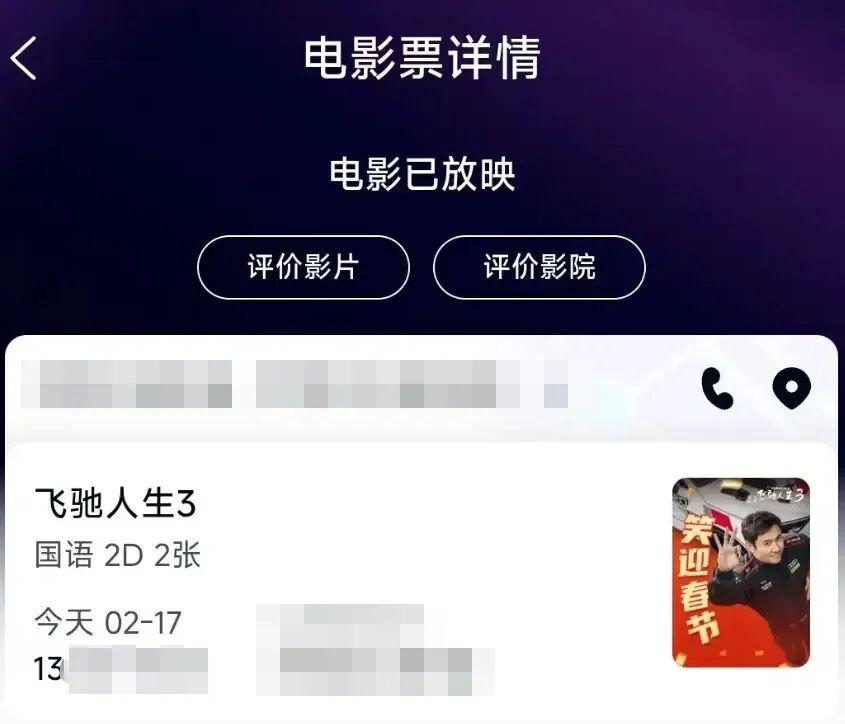845x724 pixels.
Task: Call the cinema via phone icon
Action: tap(717, 388)
